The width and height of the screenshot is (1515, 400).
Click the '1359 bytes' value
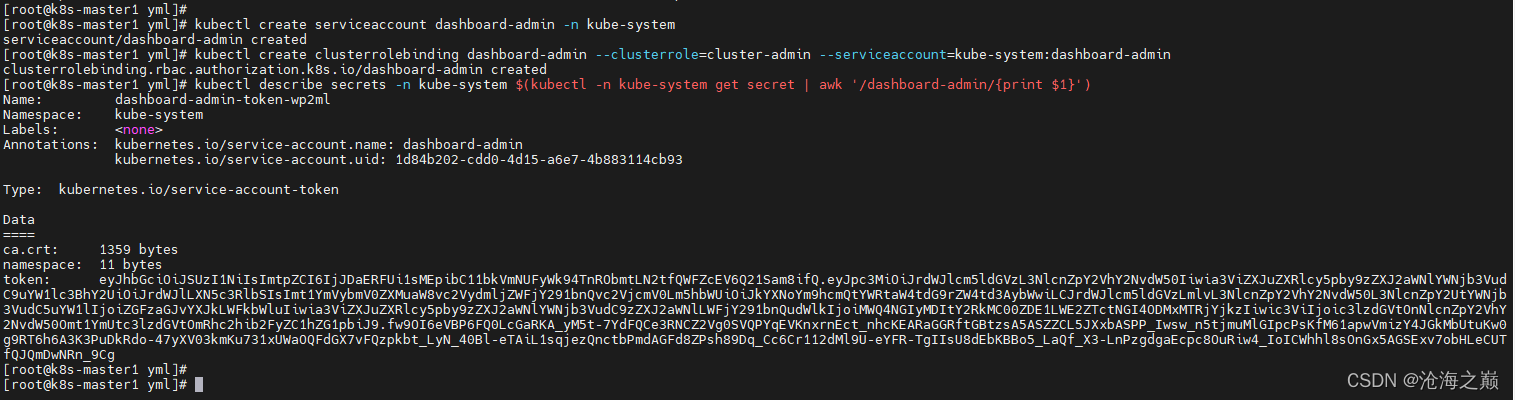pos(139,249)
